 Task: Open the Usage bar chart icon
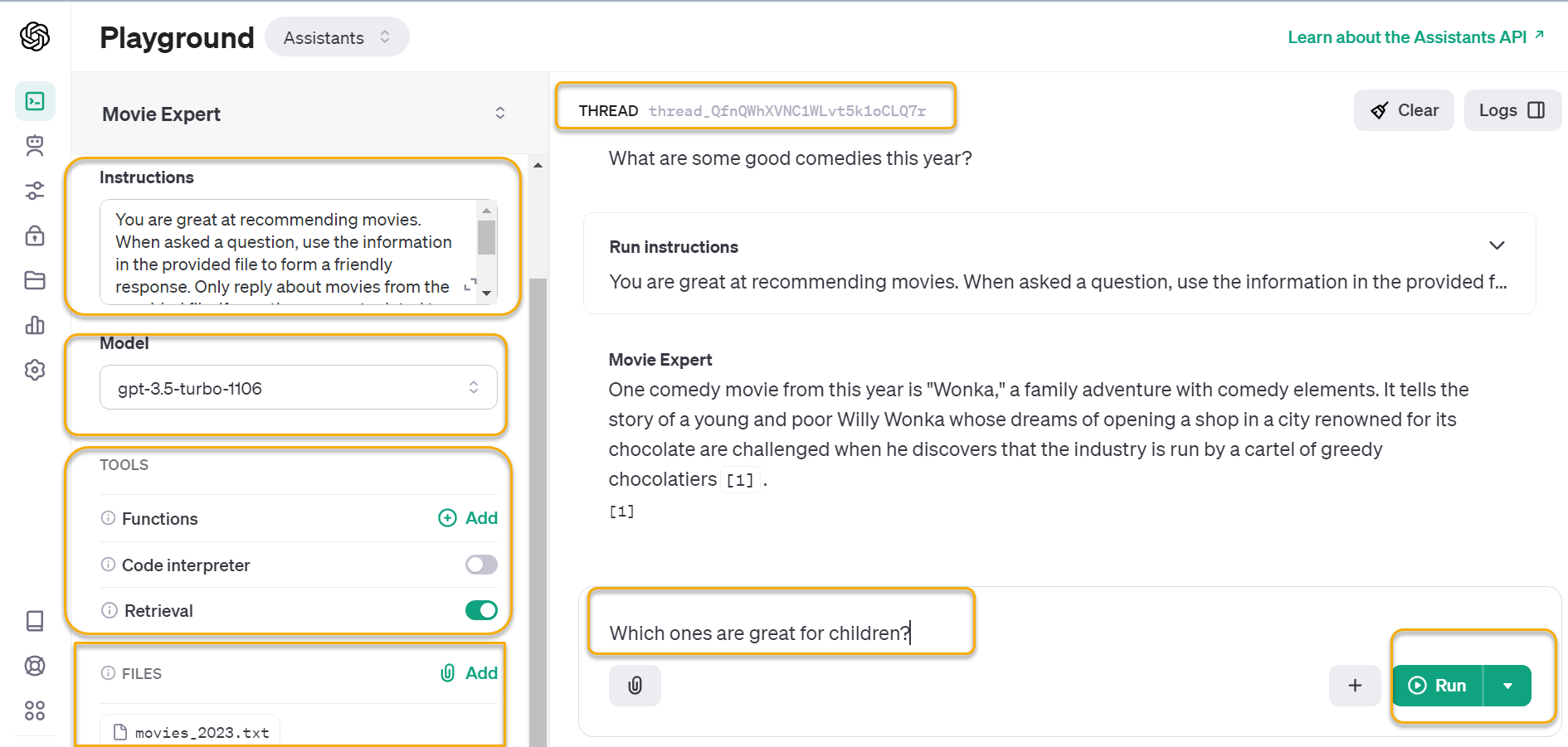click(x=35, y=325)
